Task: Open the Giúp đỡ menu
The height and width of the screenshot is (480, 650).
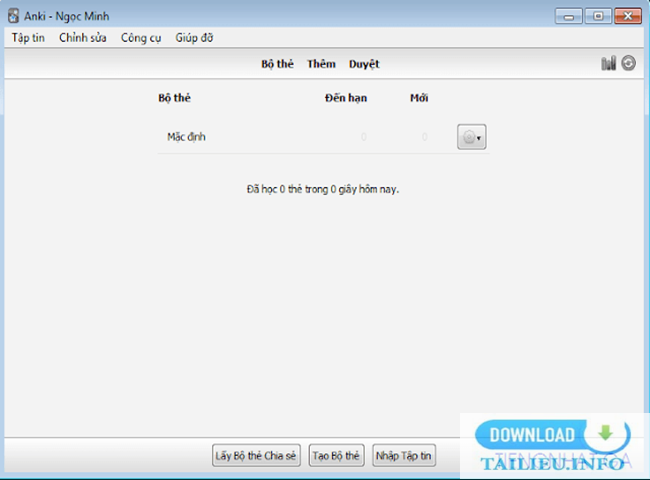Action: (x=194, y=38)
